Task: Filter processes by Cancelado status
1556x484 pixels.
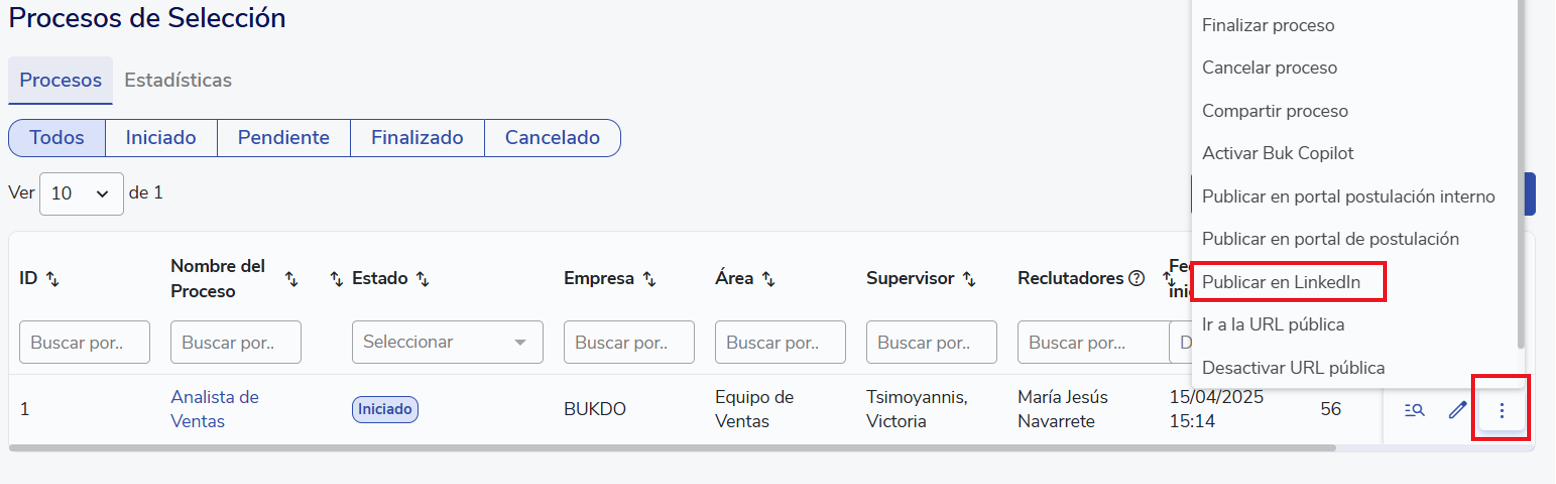Action: [552, 138]
